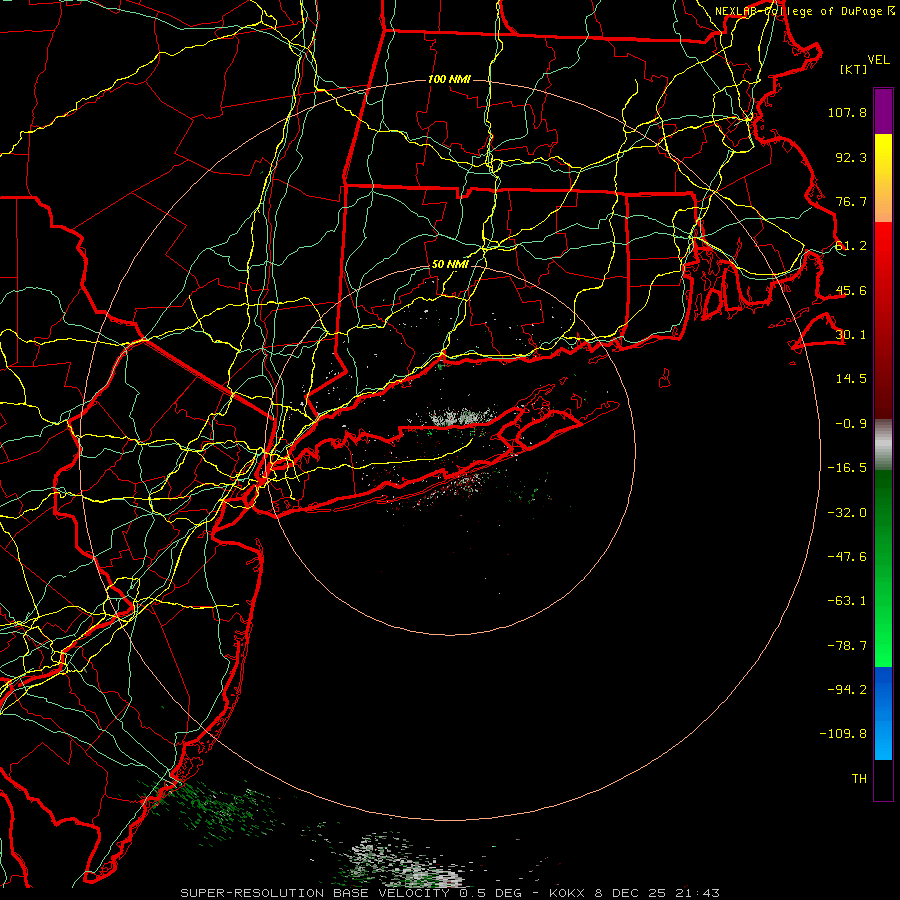Click the 8 DEC 25 date in caption
The image size is (900, 900).
click(630, 893)
